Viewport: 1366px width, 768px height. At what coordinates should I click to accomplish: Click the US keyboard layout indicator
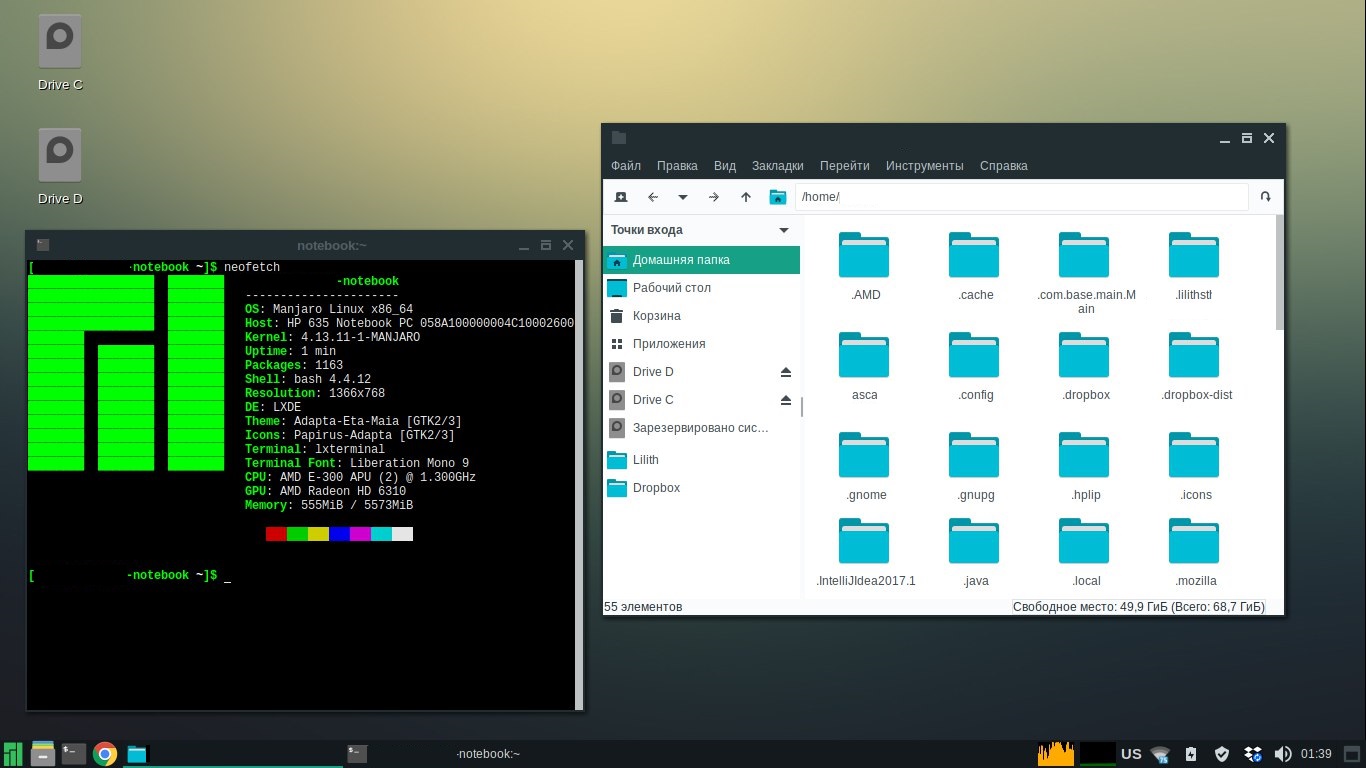pyautogui.click(x=1131, y=754)
